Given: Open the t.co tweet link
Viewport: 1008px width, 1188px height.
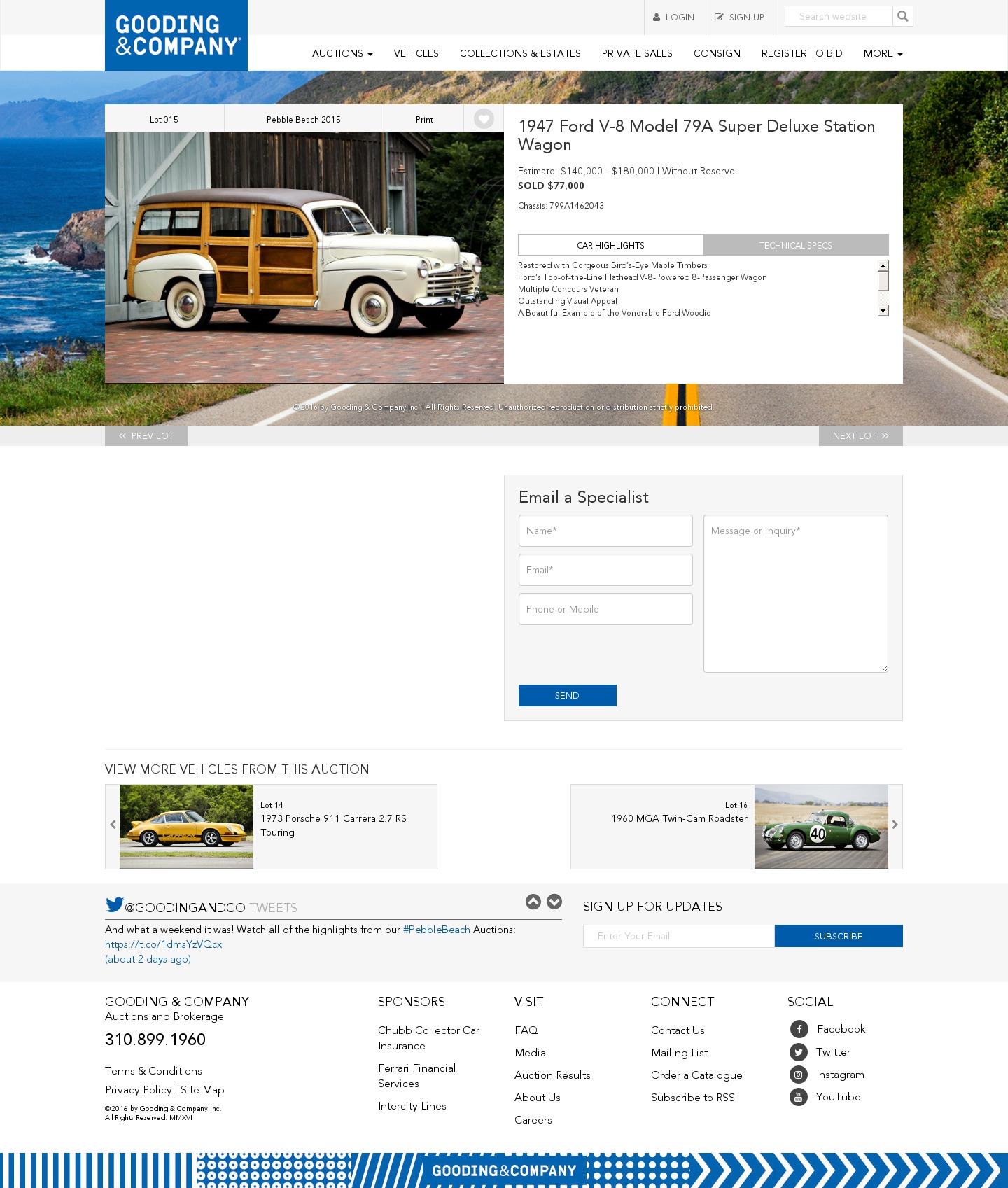Looking at the screenshot, I should [164, 944].
